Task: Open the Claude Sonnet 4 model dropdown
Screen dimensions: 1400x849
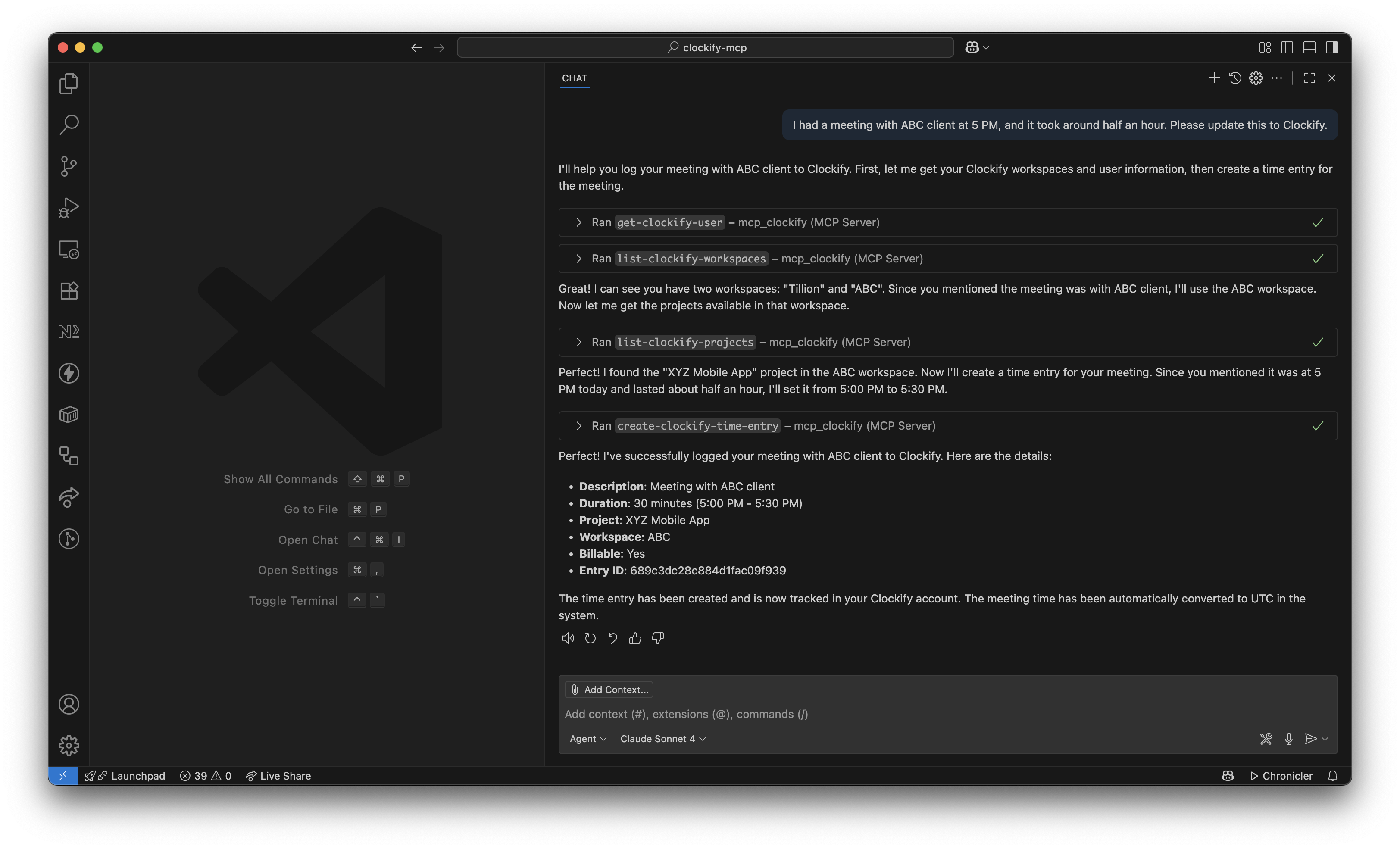Action: coord(662,738)
